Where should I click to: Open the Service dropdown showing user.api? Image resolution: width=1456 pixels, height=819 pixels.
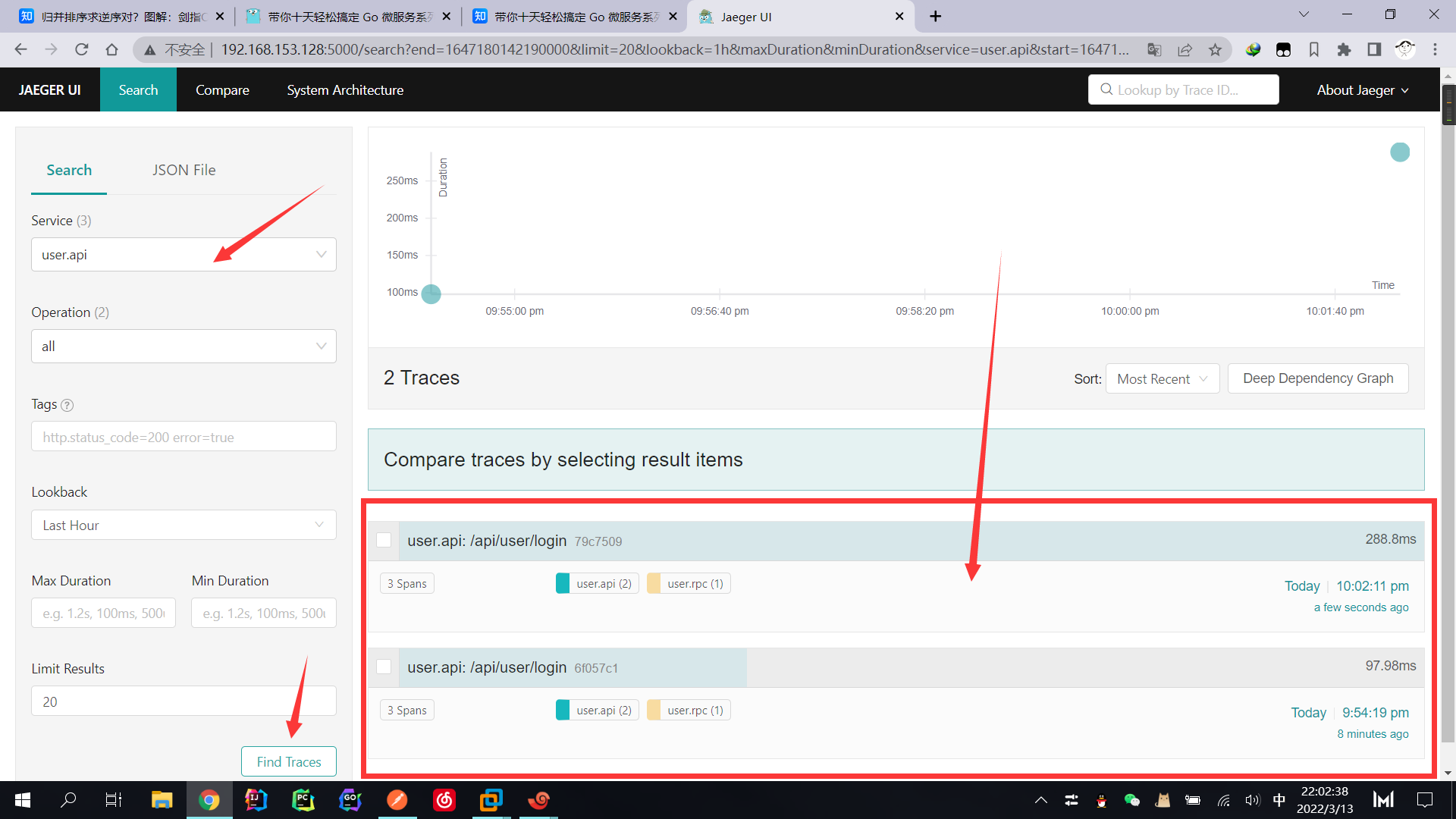click(184, 255)
